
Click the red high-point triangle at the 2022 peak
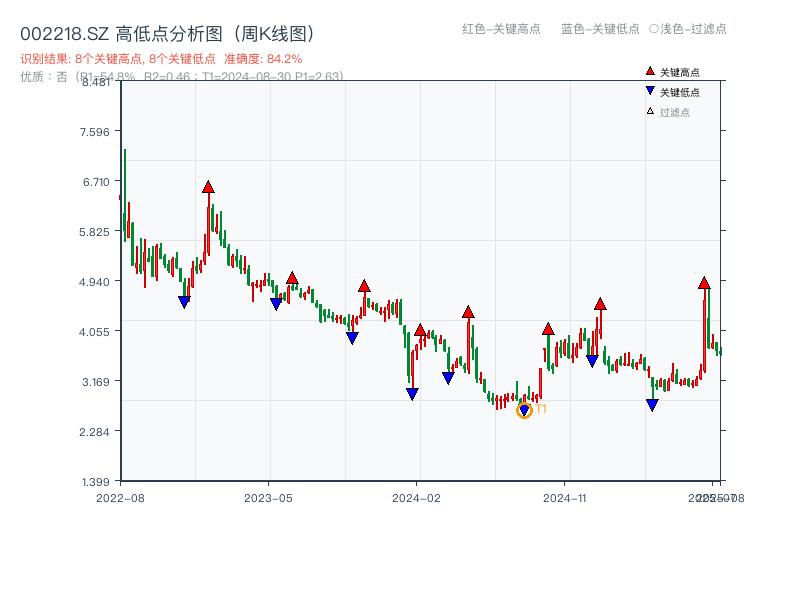[x=209, y=185]
